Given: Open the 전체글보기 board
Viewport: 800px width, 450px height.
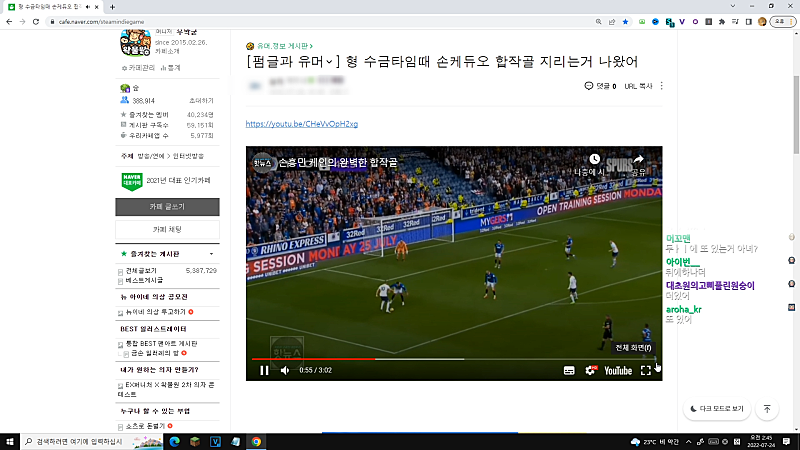Looking at the screenshot, I should point(141,271).
